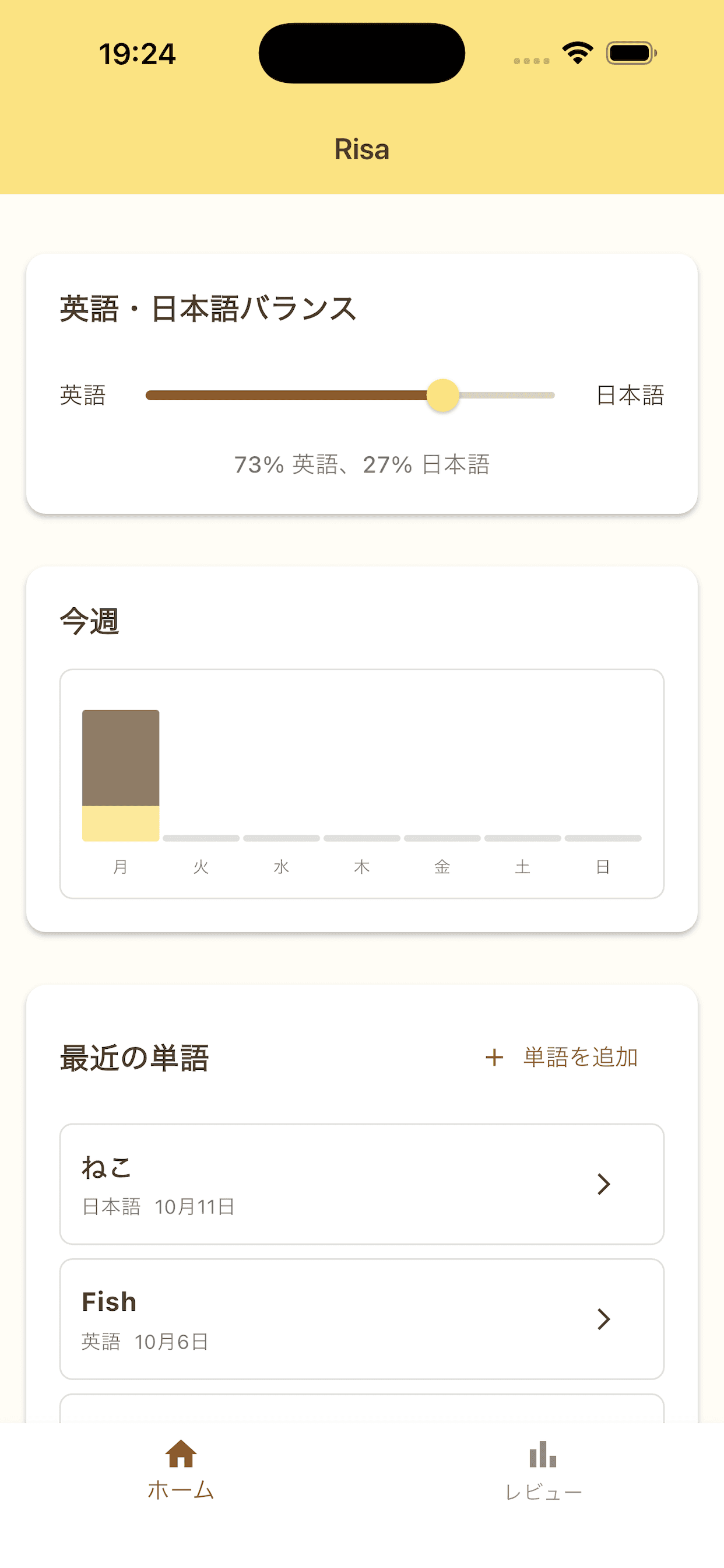The height and width of the screenshot is (1568, 724).
Task: Open Fish entry via its chevron
Action: (603, 1319)
